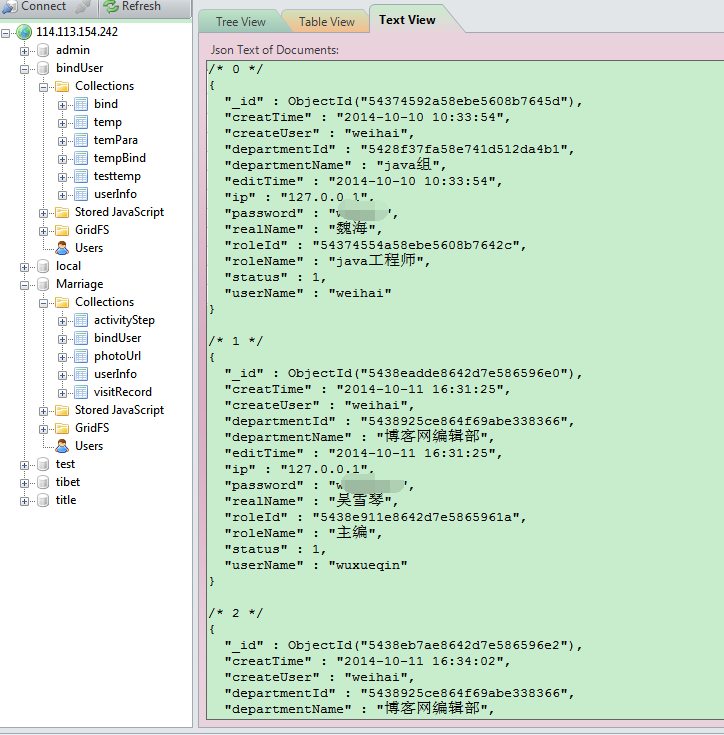This screenshot has height=735, width=724.
Task: Click the roleId 5438e911e8642d7e5865961a line
Action: click(x=375, y=517)
